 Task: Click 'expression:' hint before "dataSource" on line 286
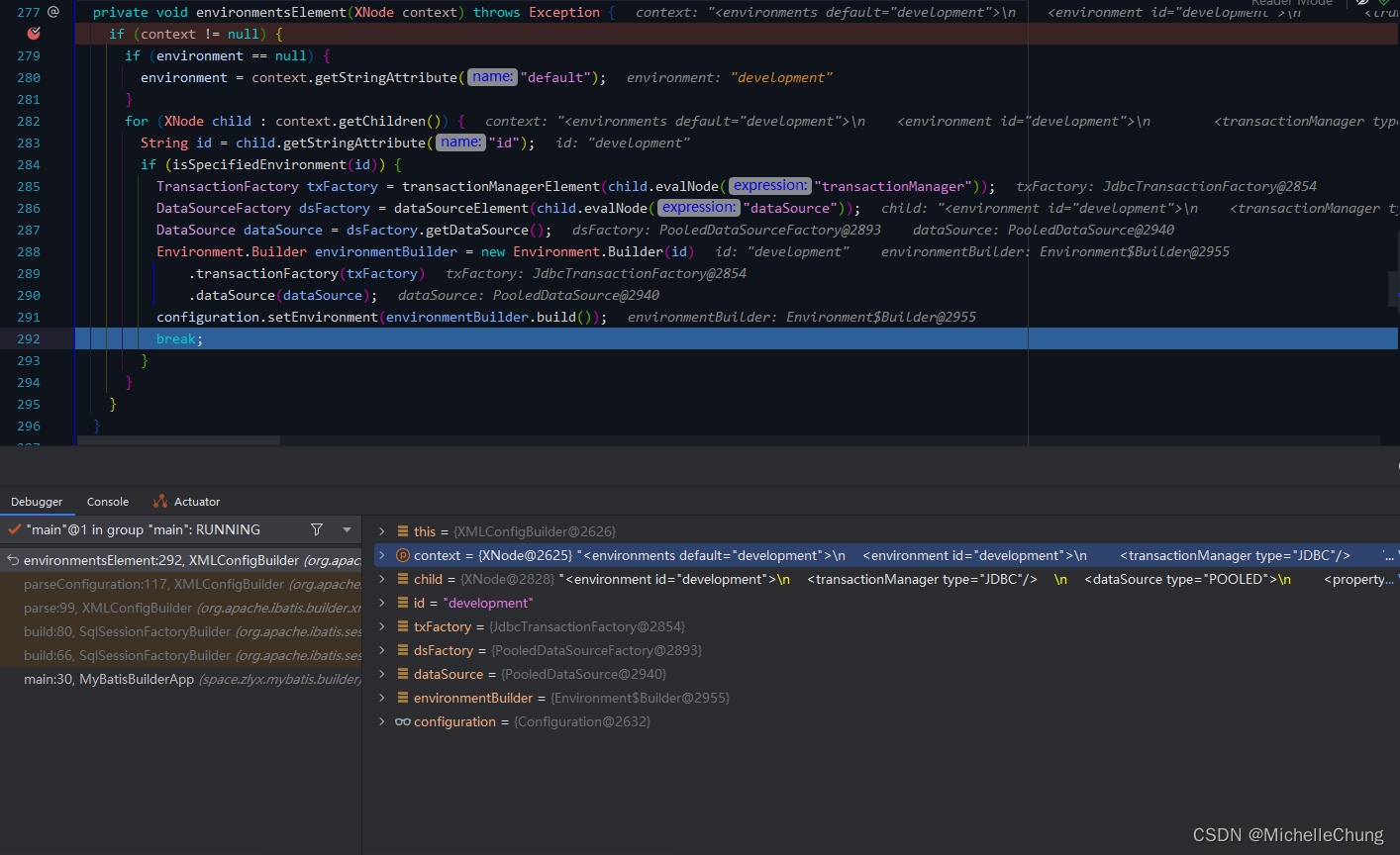coord(699,208)
